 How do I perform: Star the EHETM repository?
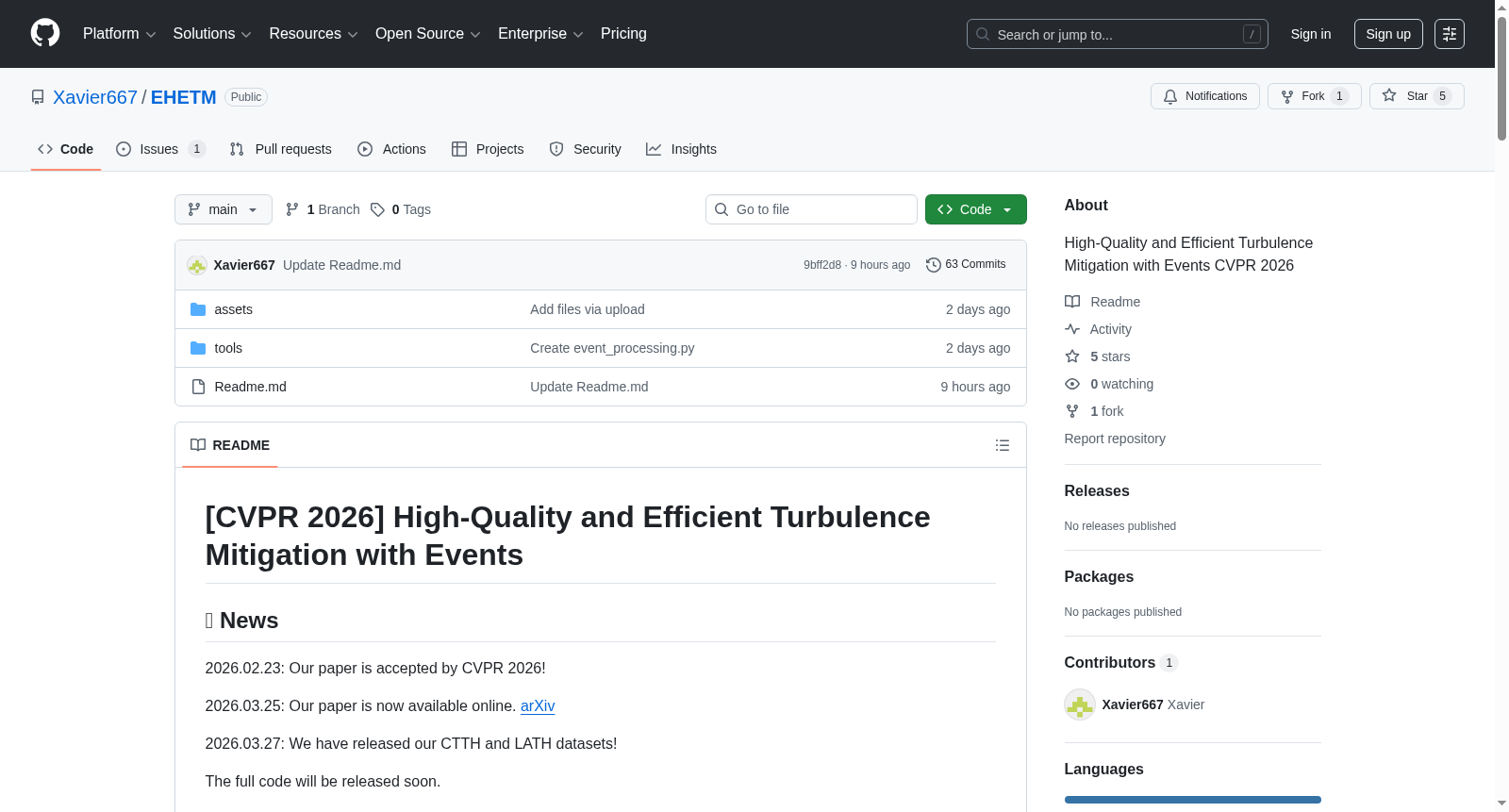pyautogui.click(x=1417, y=96)
